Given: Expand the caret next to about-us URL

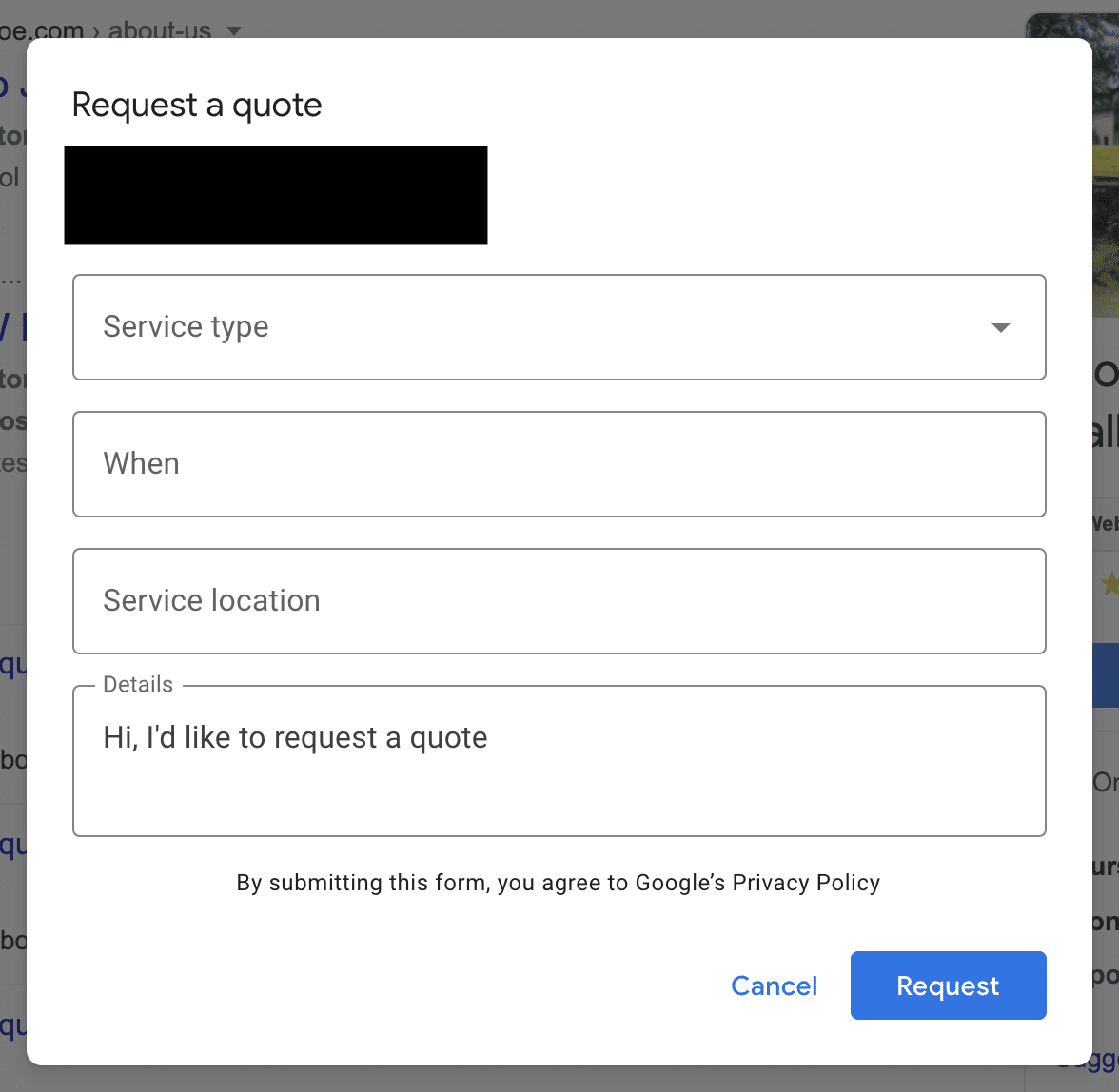Looking at the screenshot, I should (x=233, y=30).
